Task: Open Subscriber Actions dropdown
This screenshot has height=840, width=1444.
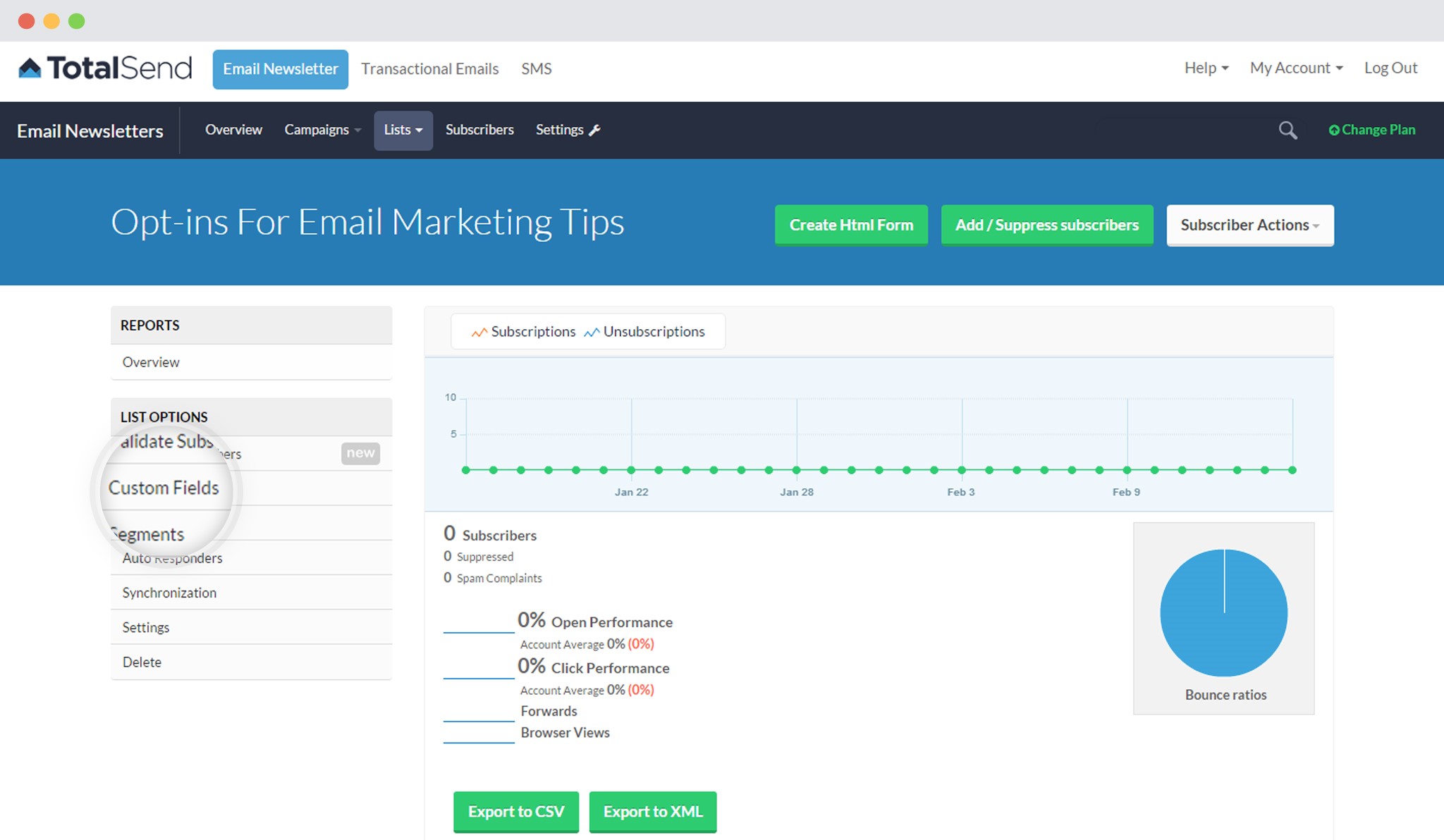Action: click(x=1250, y=225)
